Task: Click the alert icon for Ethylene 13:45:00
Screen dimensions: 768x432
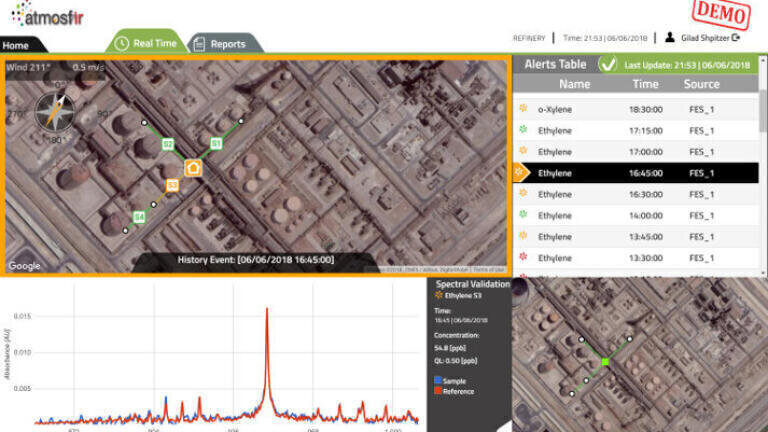Action: [523, 236]
